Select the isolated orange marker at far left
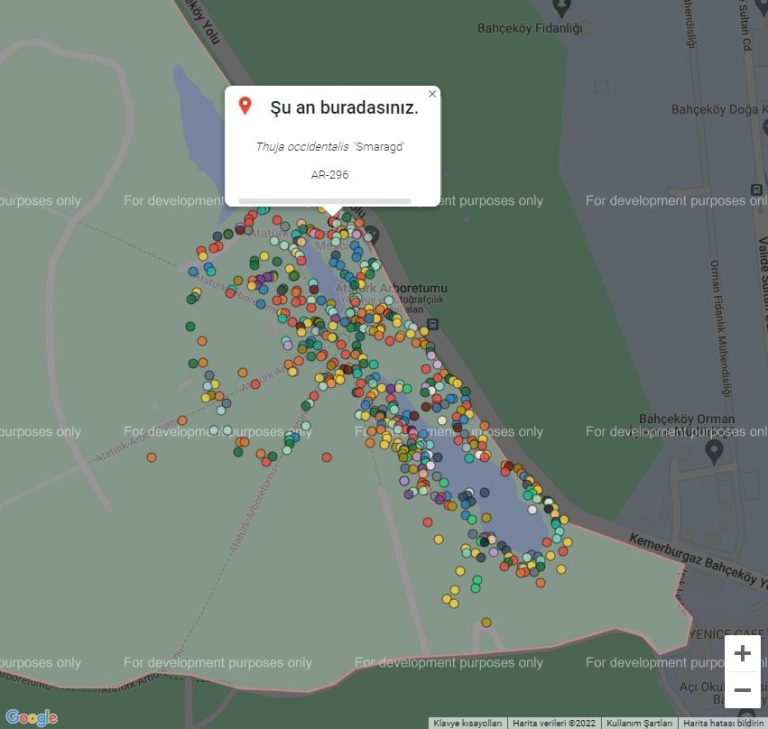The width and height of the screenshot is (768, 729). pos(151,457)
